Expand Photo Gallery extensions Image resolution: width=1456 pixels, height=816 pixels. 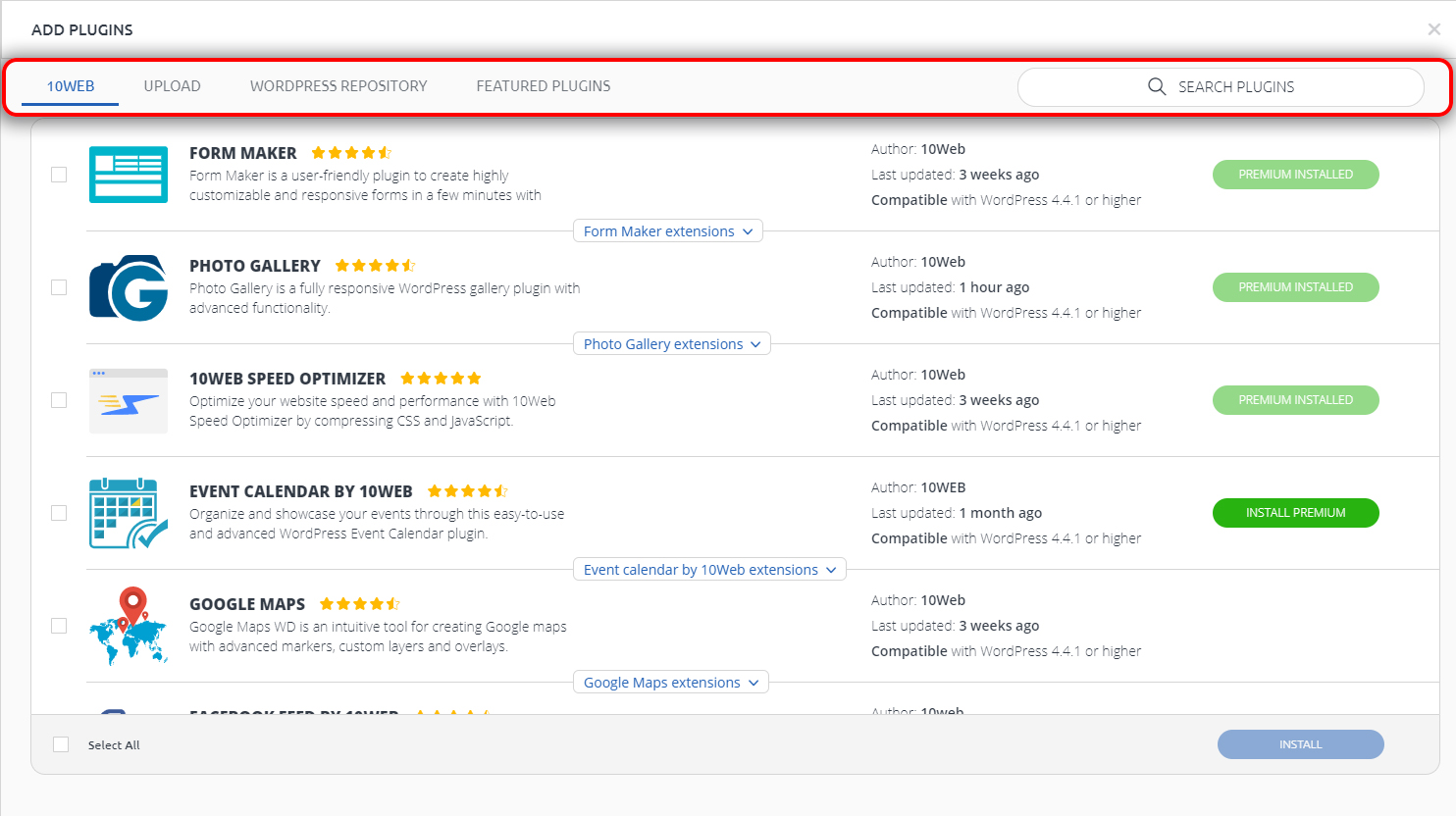pyautogui.click(x=672, y=344)
